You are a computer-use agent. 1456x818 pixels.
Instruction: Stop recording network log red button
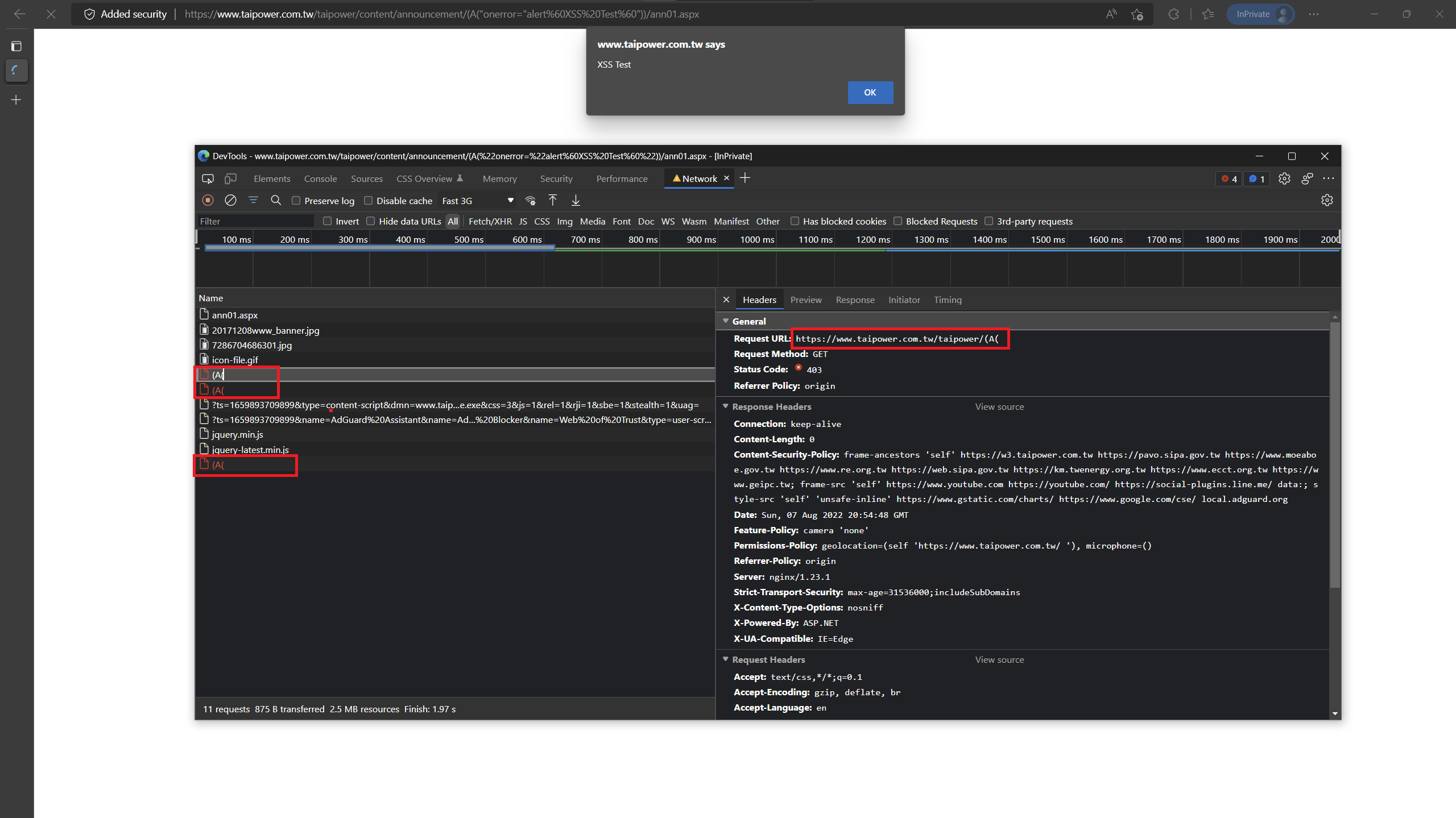pyautogui.click(x=208, y=200)
